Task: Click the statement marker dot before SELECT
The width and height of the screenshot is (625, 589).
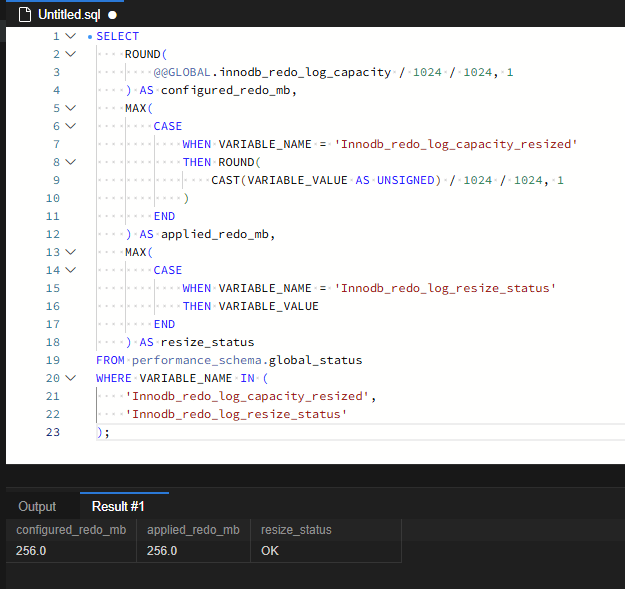Action: 90,37
